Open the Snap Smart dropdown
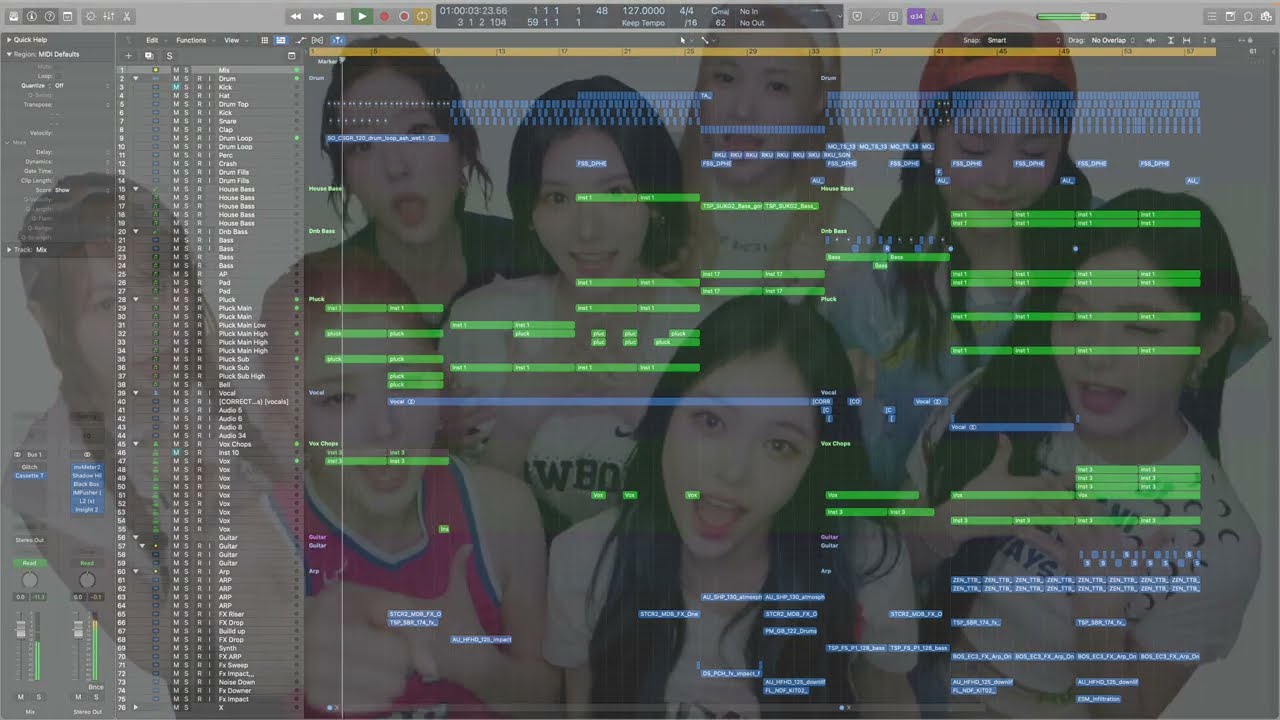This screenshot has height=720, width=1280. click(x=1022, y=40)
